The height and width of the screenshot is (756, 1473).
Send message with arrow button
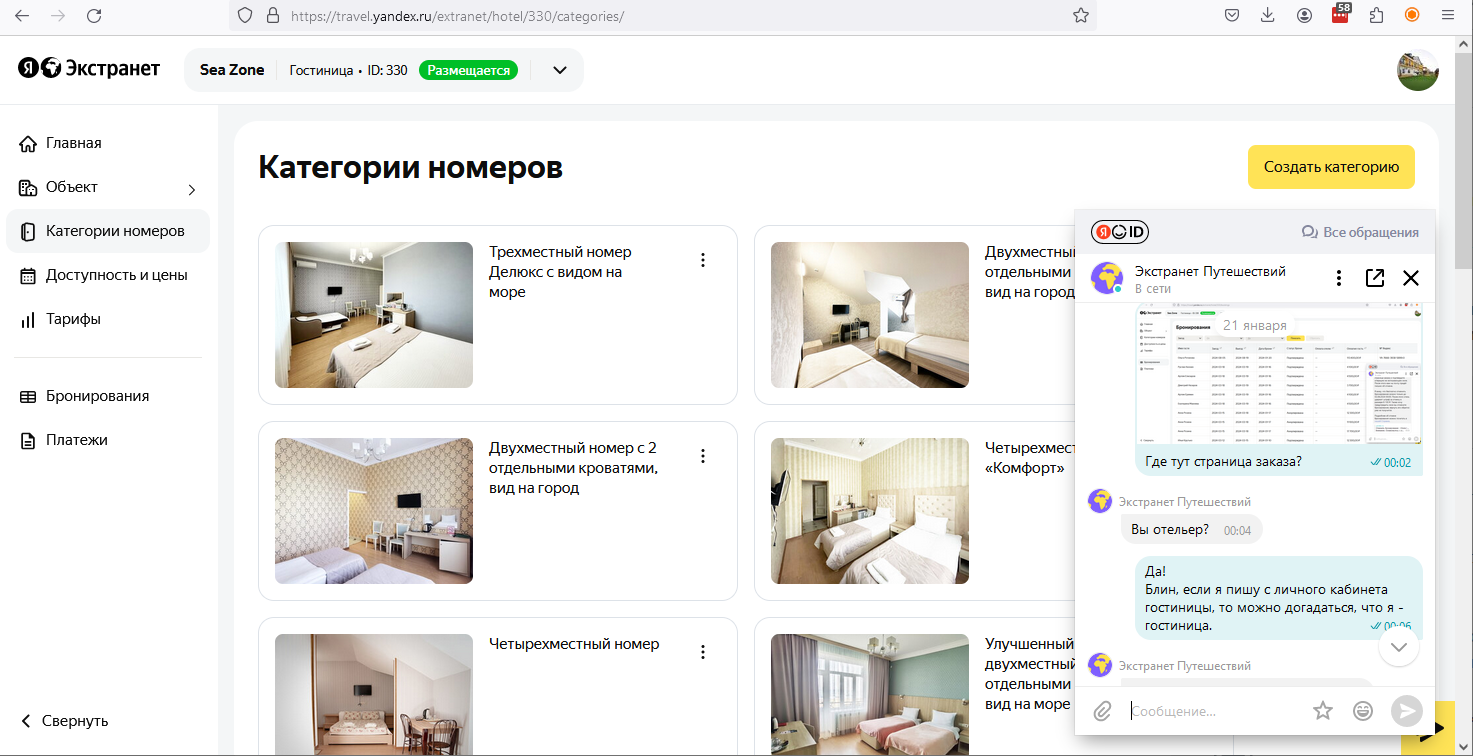click(1406, 711)
